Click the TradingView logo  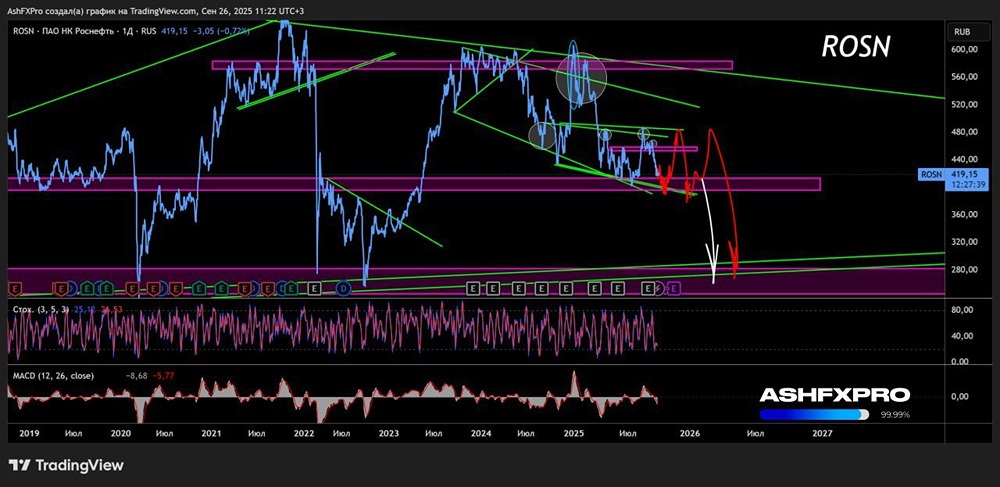pos(66,465)
